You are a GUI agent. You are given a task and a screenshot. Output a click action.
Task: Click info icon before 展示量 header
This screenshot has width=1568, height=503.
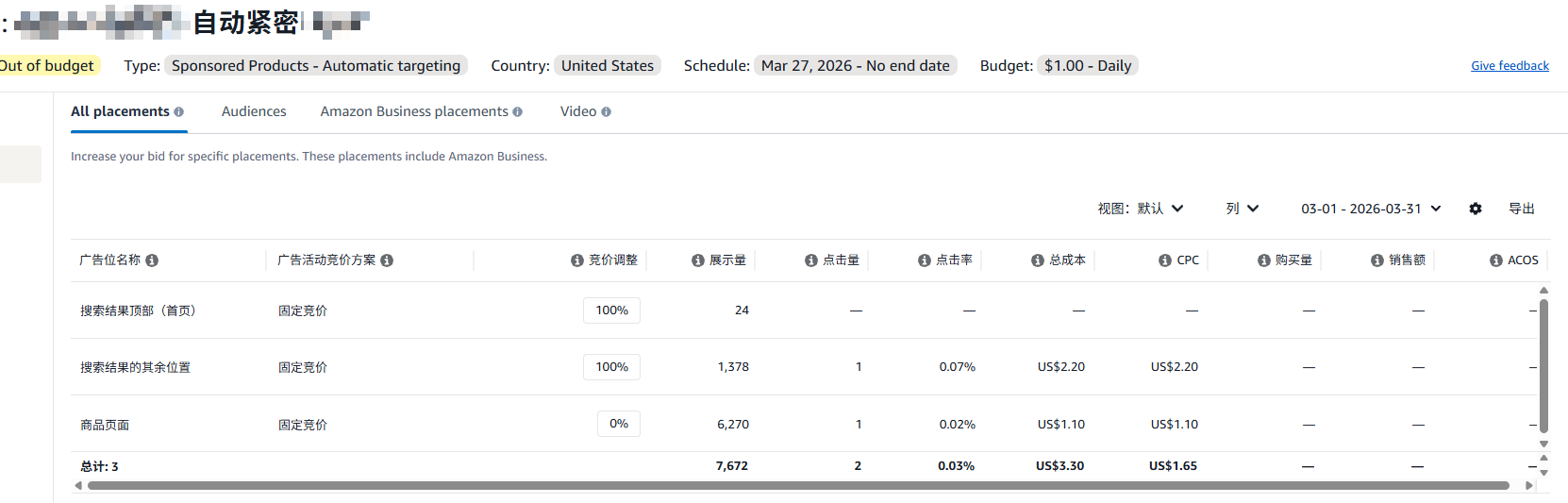click(x=698, y=260)
